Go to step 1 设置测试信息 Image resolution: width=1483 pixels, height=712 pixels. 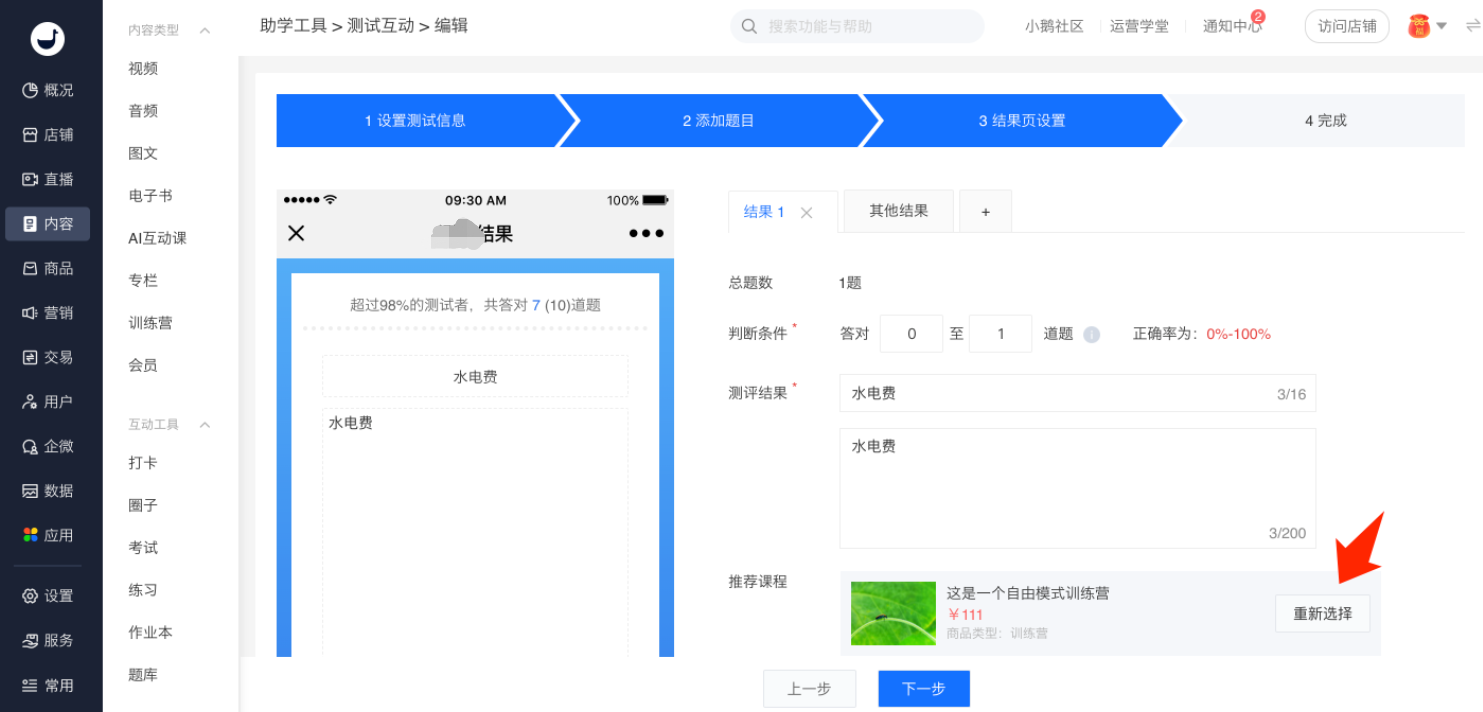415,121
